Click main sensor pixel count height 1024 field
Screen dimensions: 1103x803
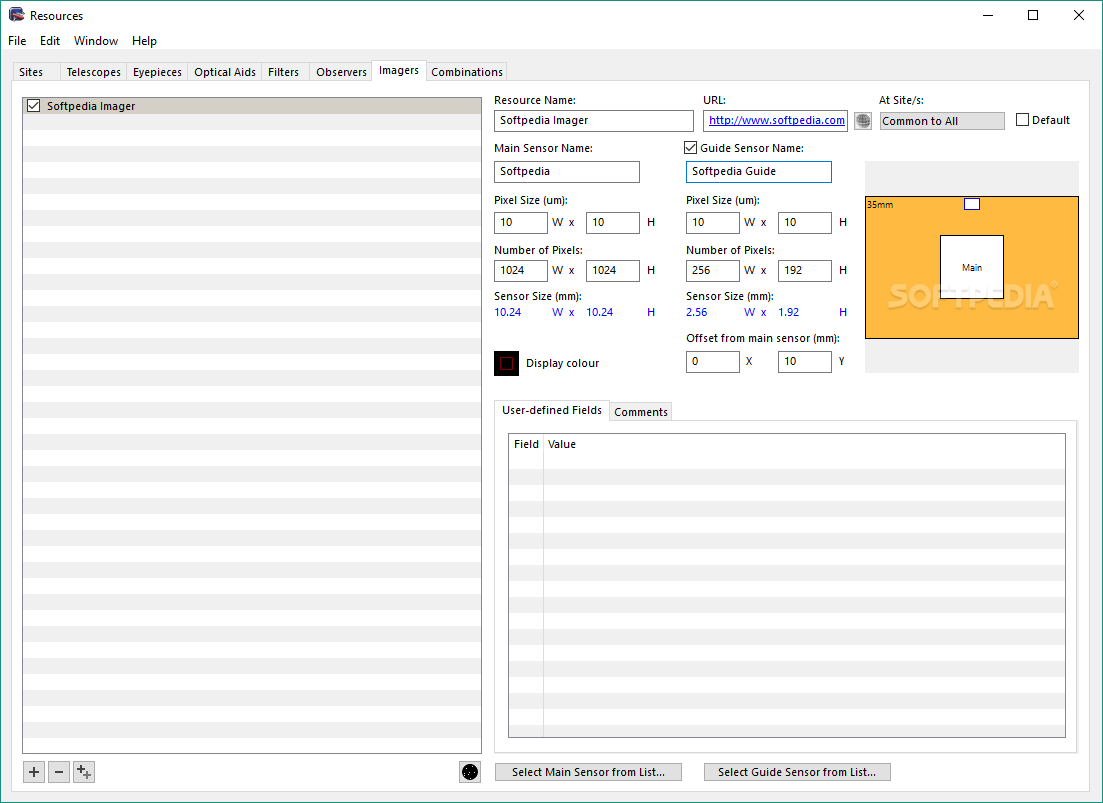[613, 271]
